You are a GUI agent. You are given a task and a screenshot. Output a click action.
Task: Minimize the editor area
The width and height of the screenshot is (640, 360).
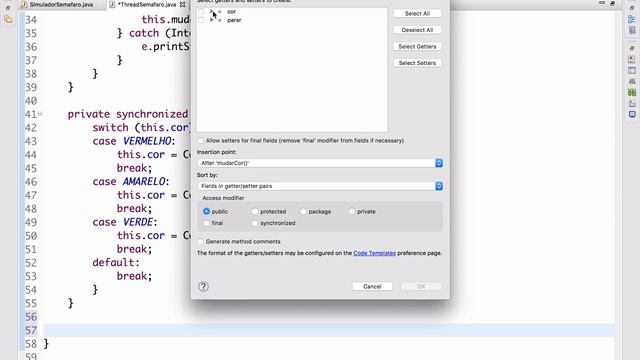(x=602, y=3)
